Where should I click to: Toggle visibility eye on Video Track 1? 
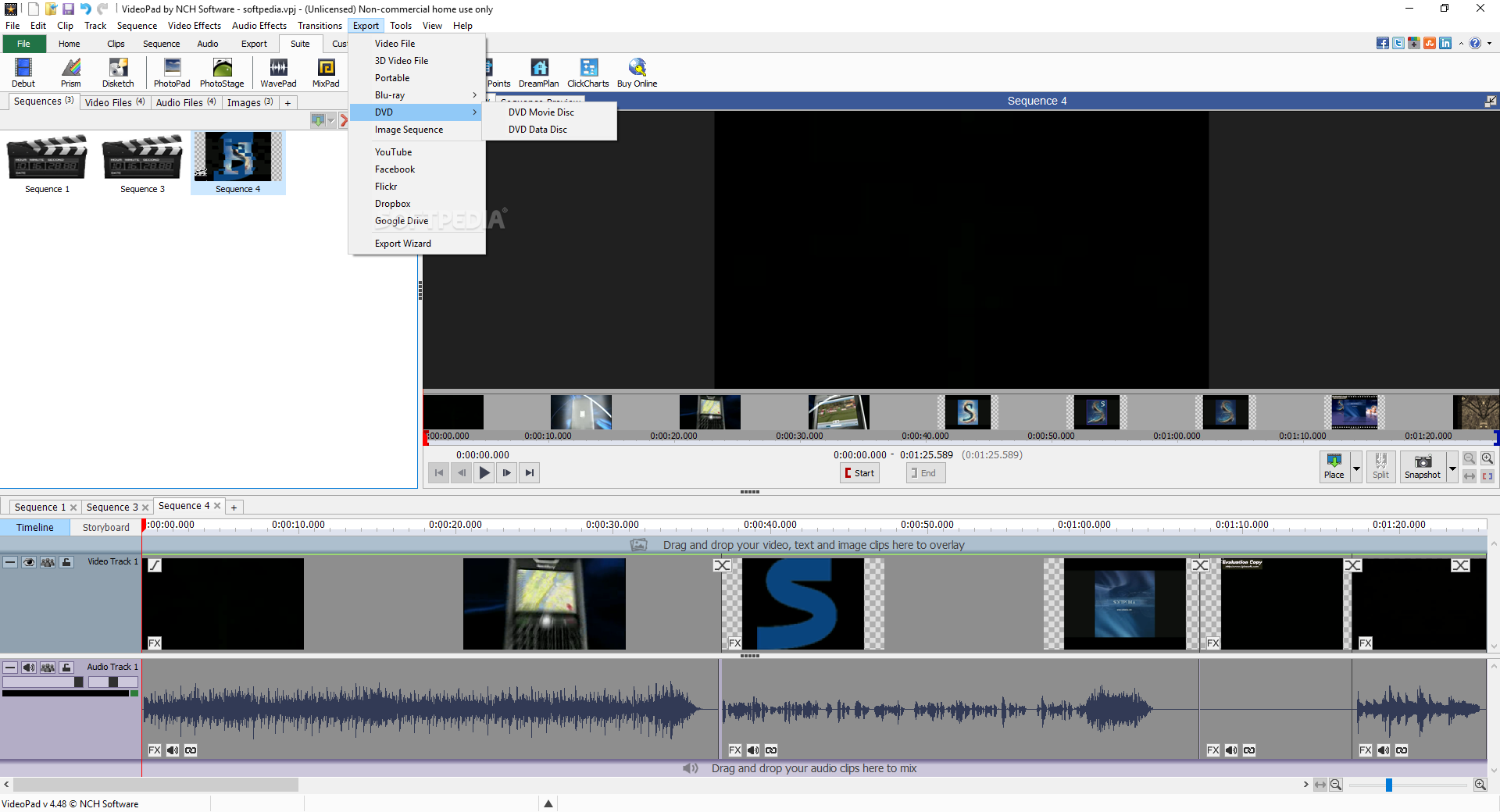(x=29, y=562)
